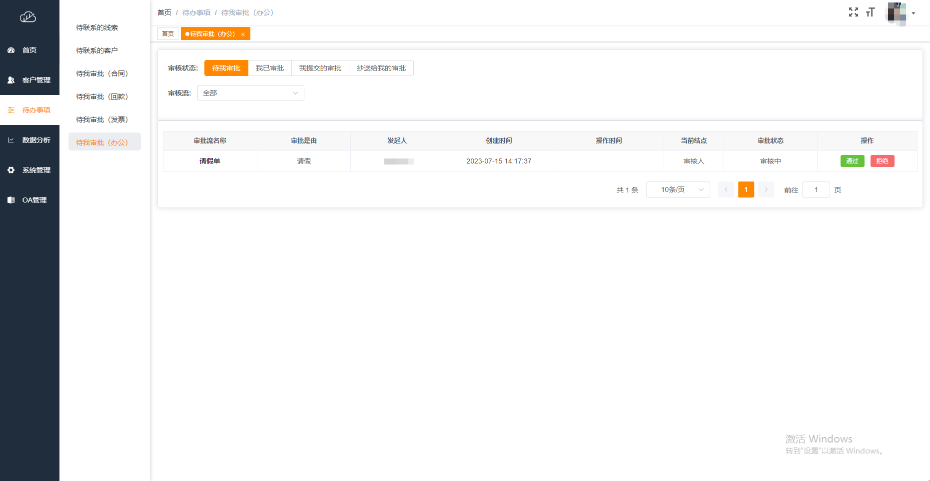Select the 我提交的审批 status filter
Screen dimensions: 930x481
[320, 68]
